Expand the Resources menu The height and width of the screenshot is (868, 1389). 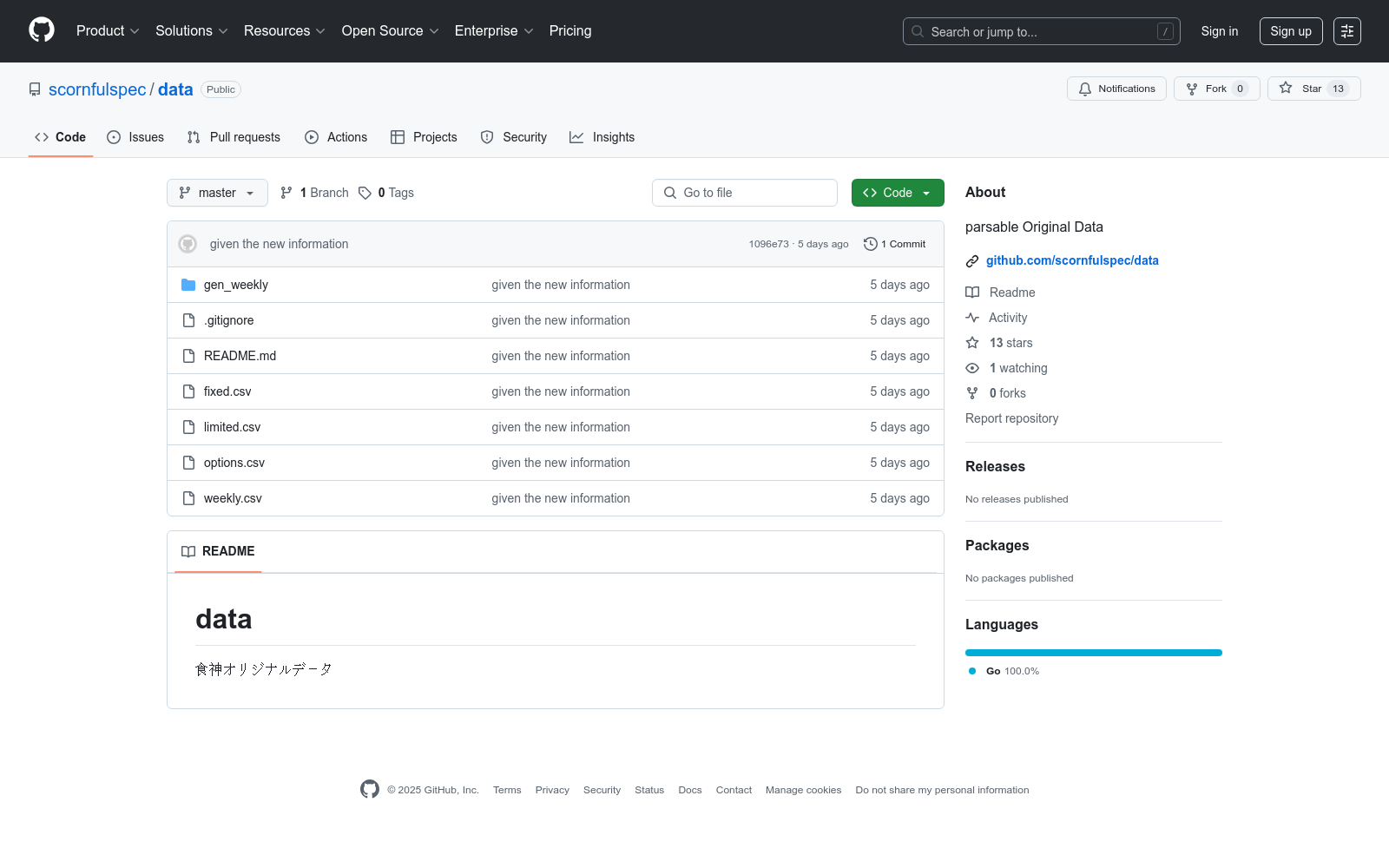(x=285, y=30)
